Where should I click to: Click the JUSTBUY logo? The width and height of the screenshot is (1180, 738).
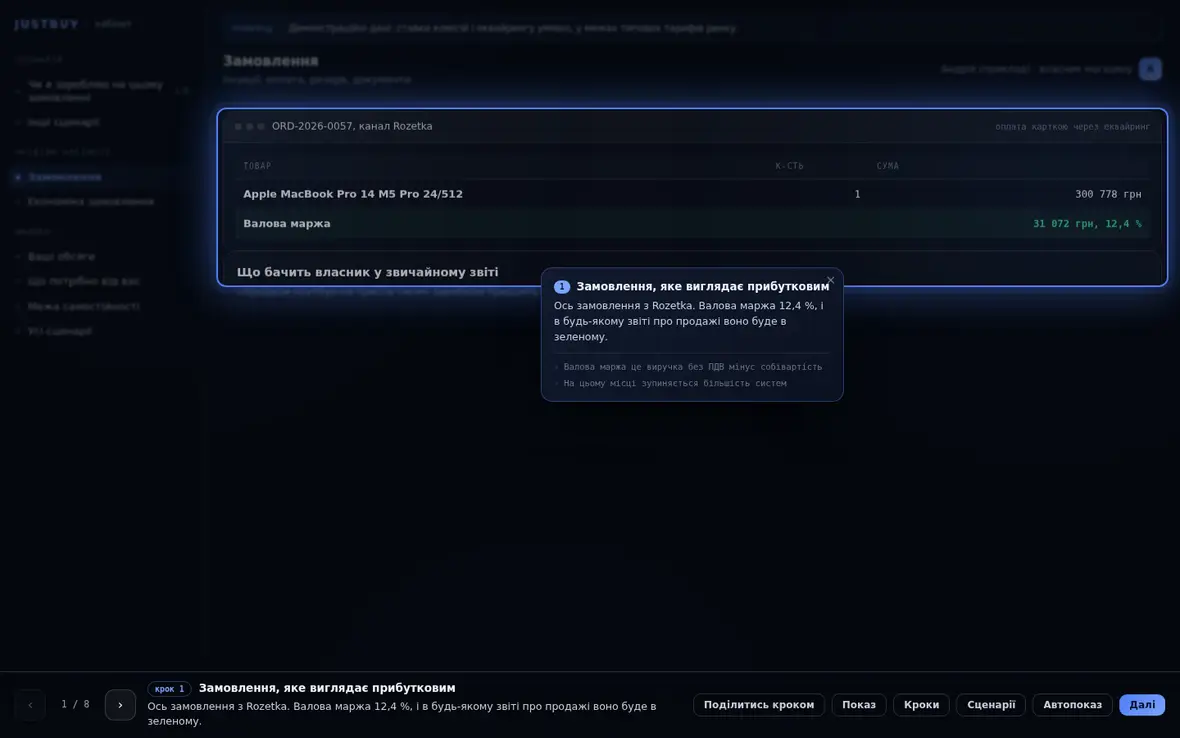coord(47,24)
